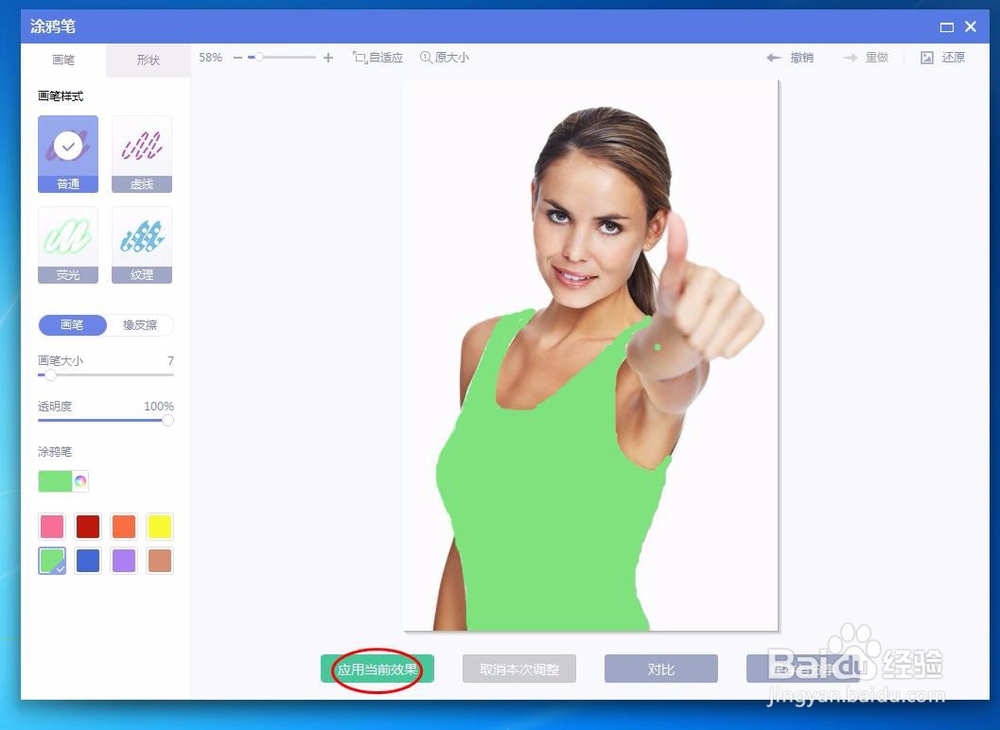Maximize the 涂鸦笔 window
1000x730 pixels.
[947, 27]
